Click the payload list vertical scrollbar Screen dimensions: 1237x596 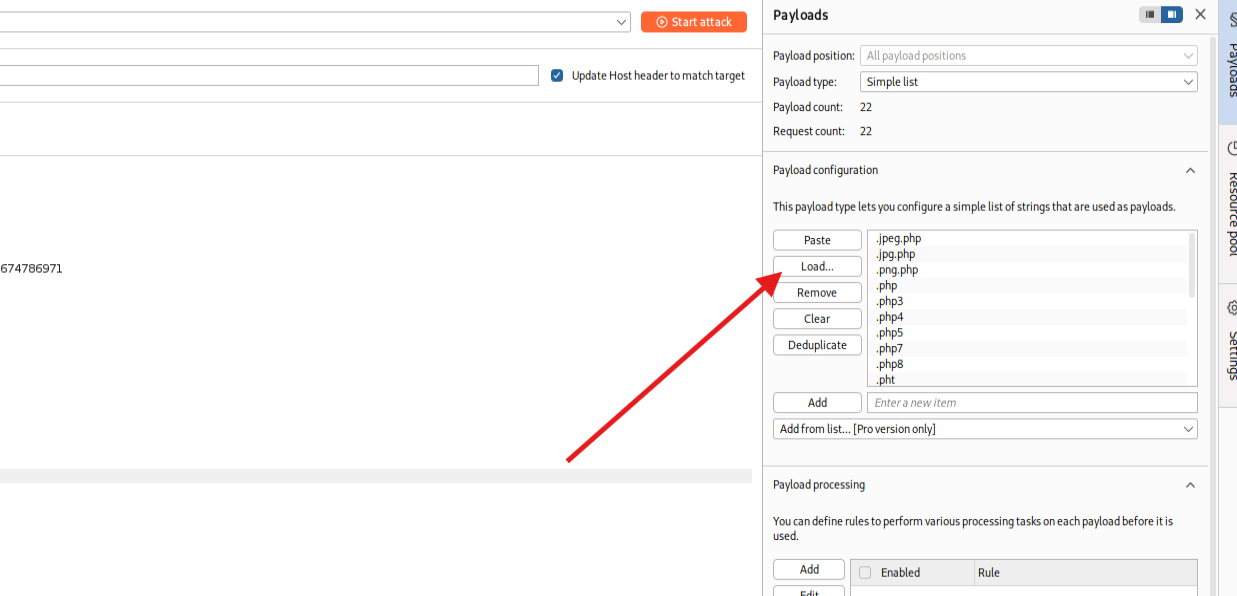pyautogui.click(x=1191, y=266)
